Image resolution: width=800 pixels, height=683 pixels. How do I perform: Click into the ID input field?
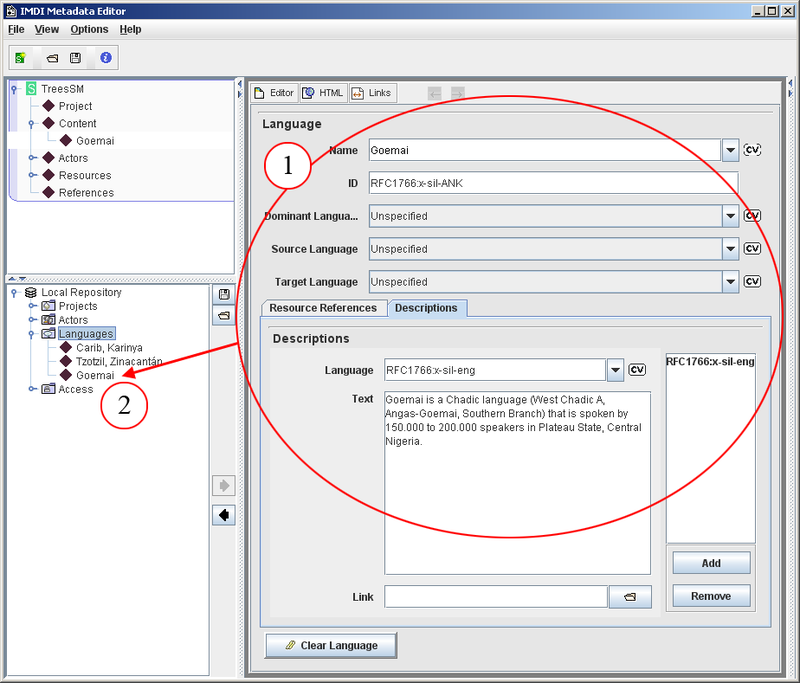coord(554,183)
